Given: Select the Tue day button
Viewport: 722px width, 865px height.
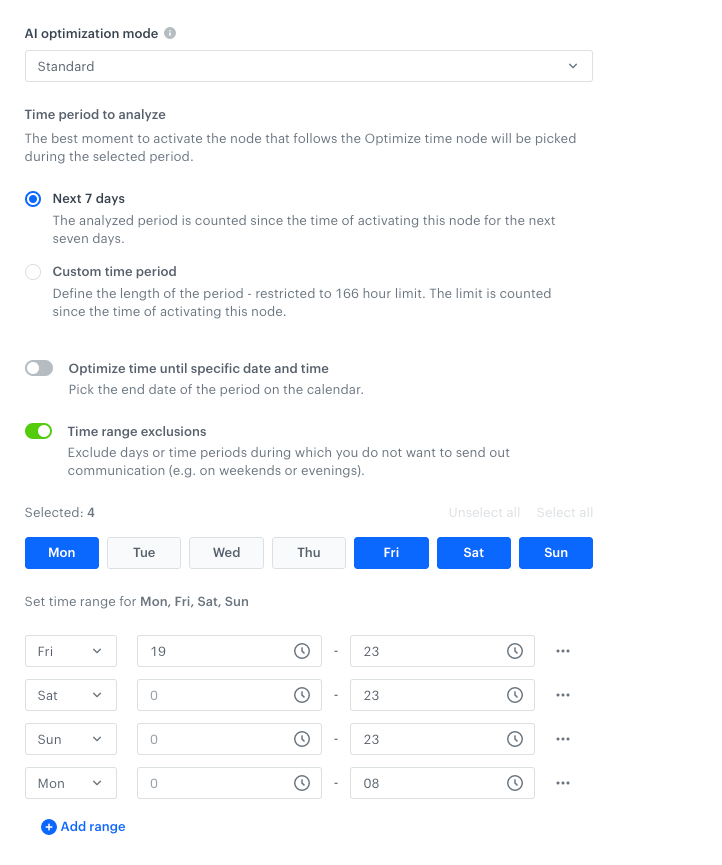Looking at the screenshot, I should click(x=144, y=553).
